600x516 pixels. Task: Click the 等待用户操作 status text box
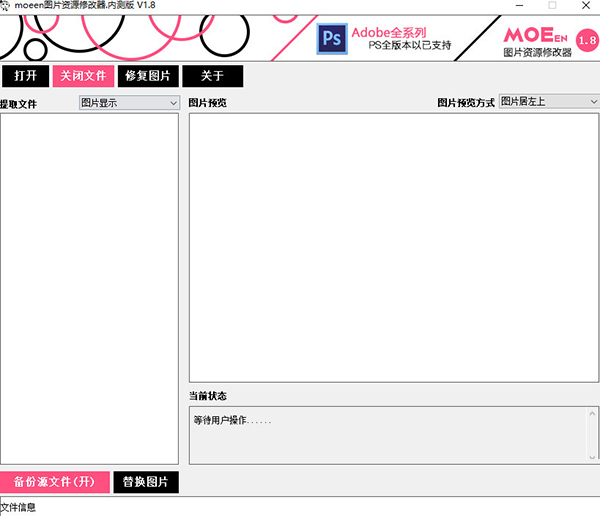(x=394, y=436)
